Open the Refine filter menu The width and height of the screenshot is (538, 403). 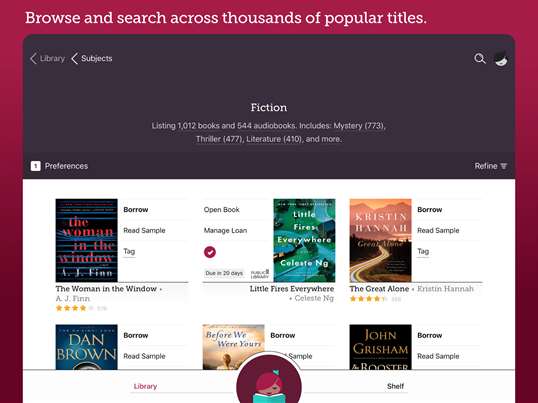[491, 166]
